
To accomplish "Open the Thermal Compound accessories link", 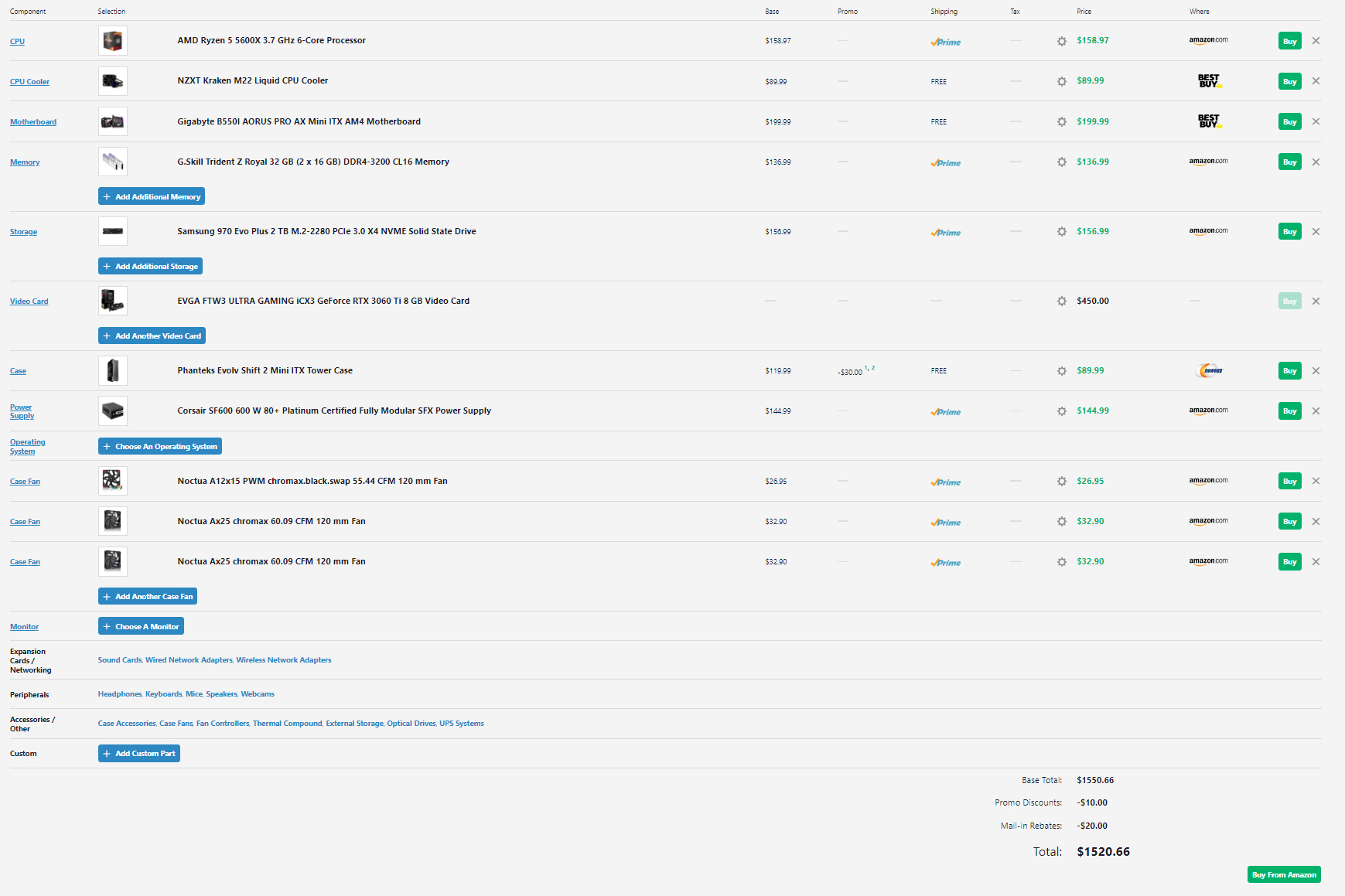I will [x=288, y=724].
